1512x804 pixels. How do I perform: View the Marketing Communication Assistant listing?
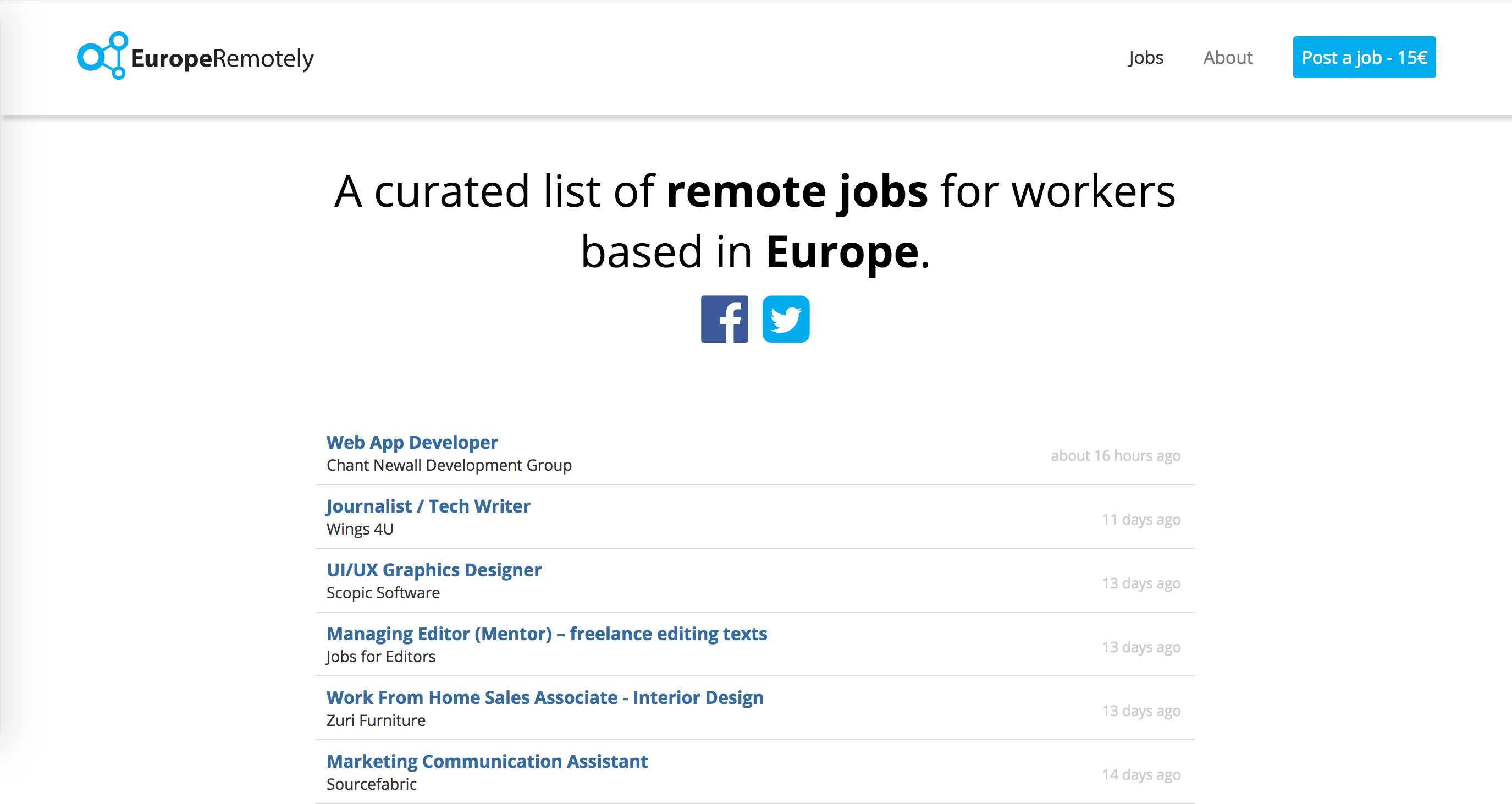[487, 761]
